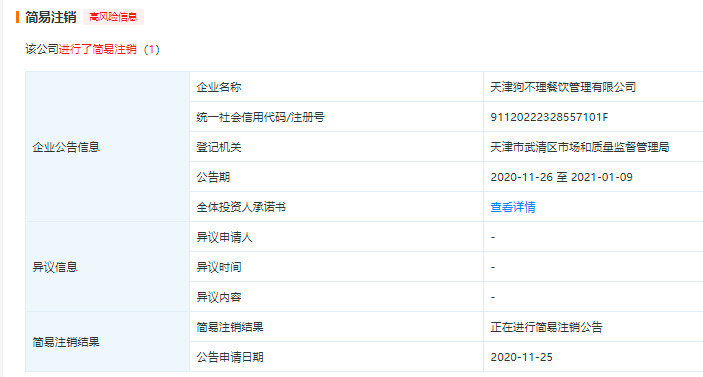Click the 异议时间 label cell
Viewport: 703px width, 377px height.
click(336, 267)
